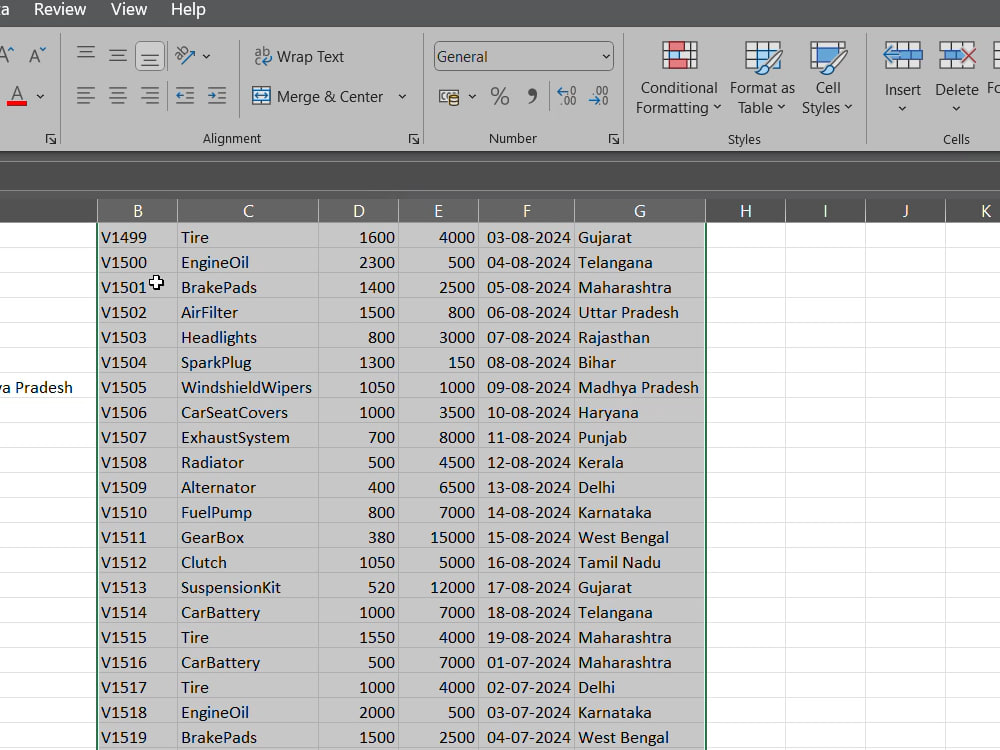The height and width of the screenshot is (750, 1000).
Task: Click the Increase Indent icon
Action: tap(217, 96)
